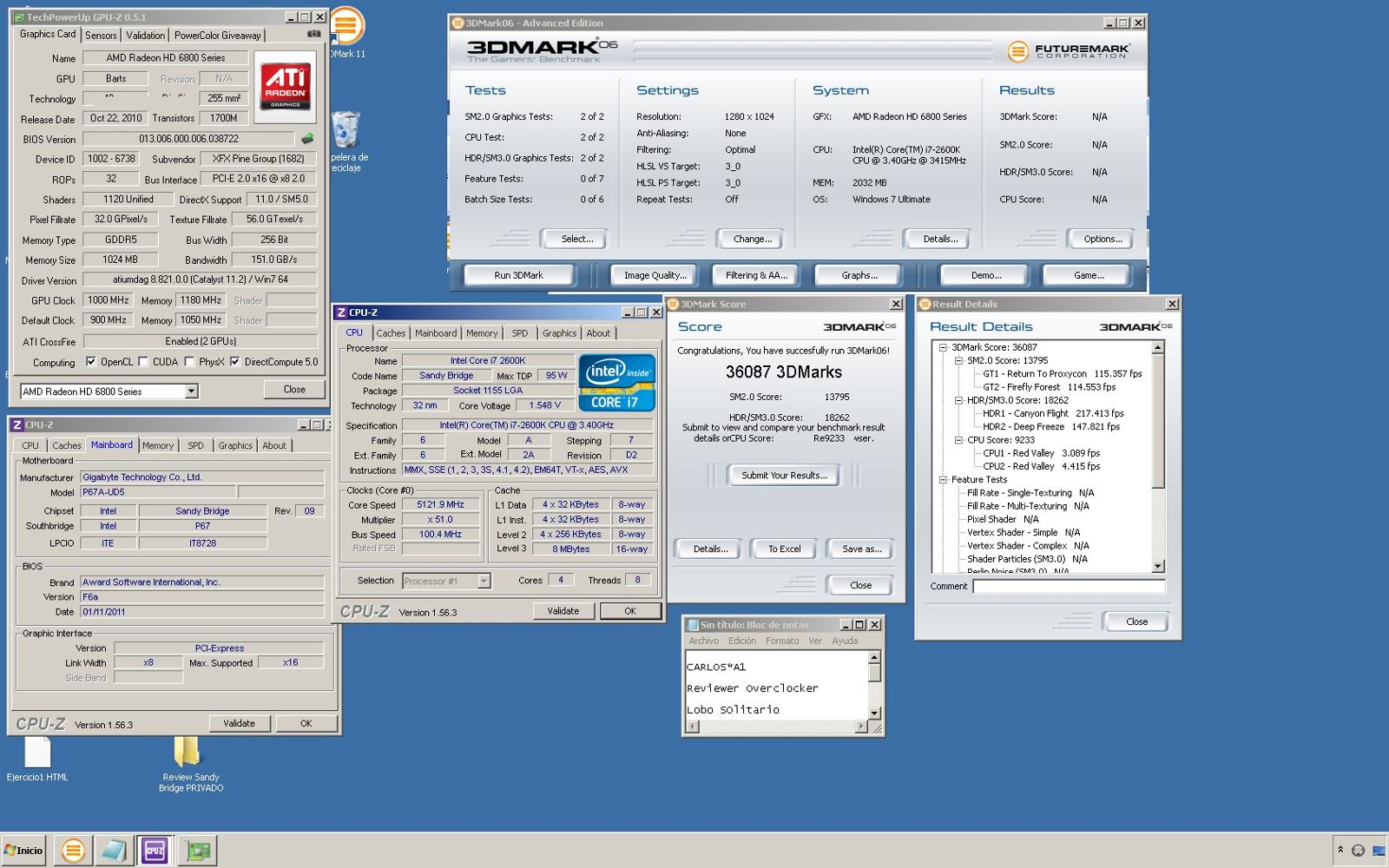
Task: Toggle the OpenCL checkbox
Action: click(91, 362)
